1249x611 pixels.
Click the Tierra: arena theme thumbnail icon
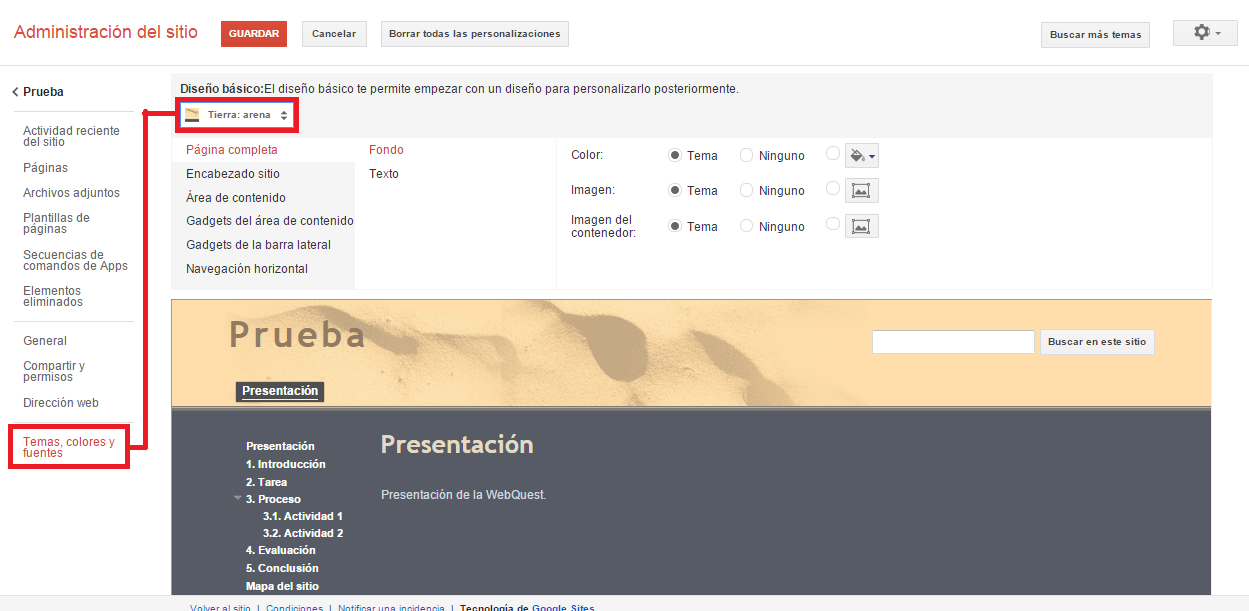click(x=192, y=115)
